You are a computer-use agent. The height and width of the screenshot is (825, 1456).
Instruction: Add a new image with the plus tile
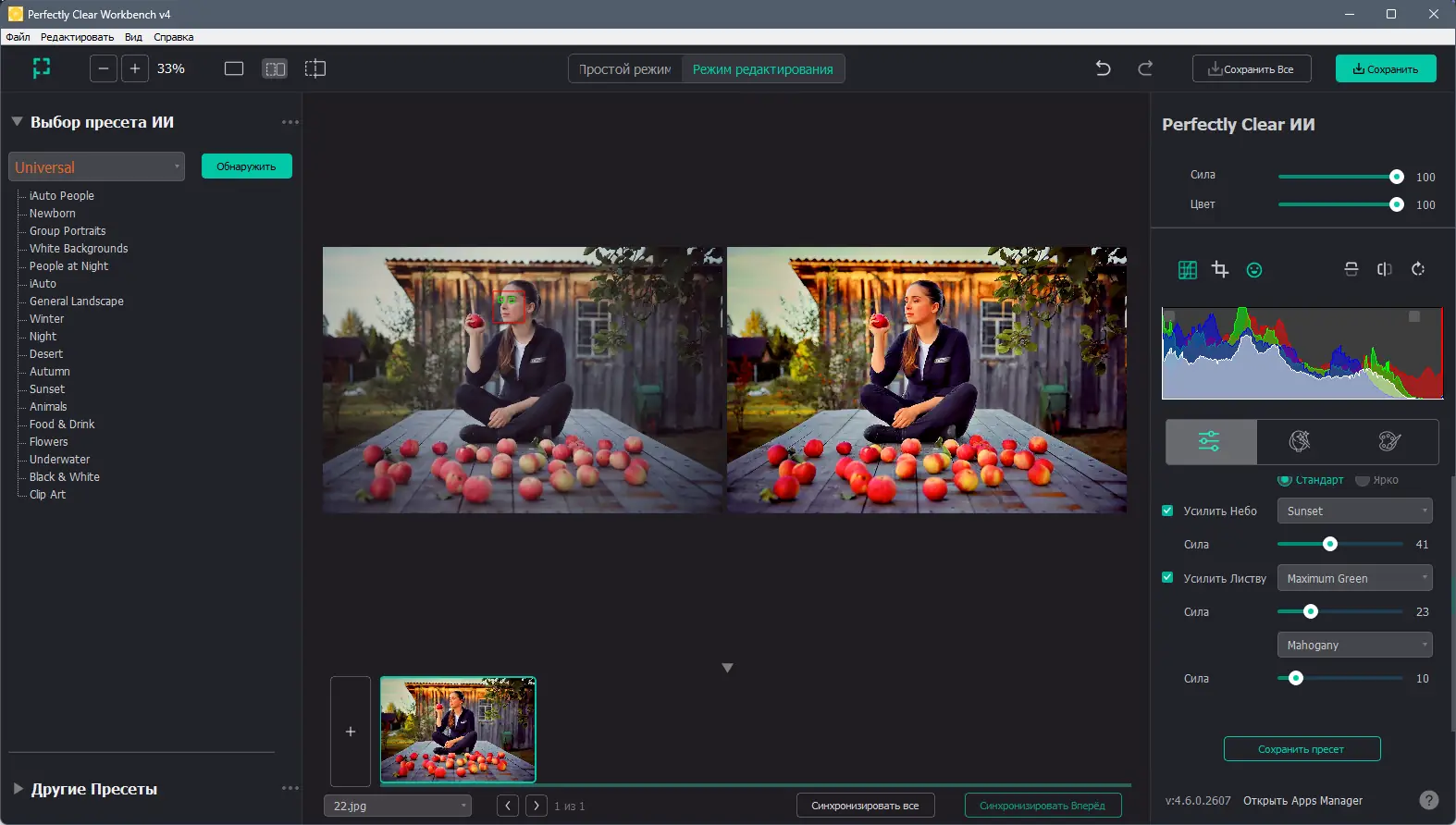[x=351, y=732]
